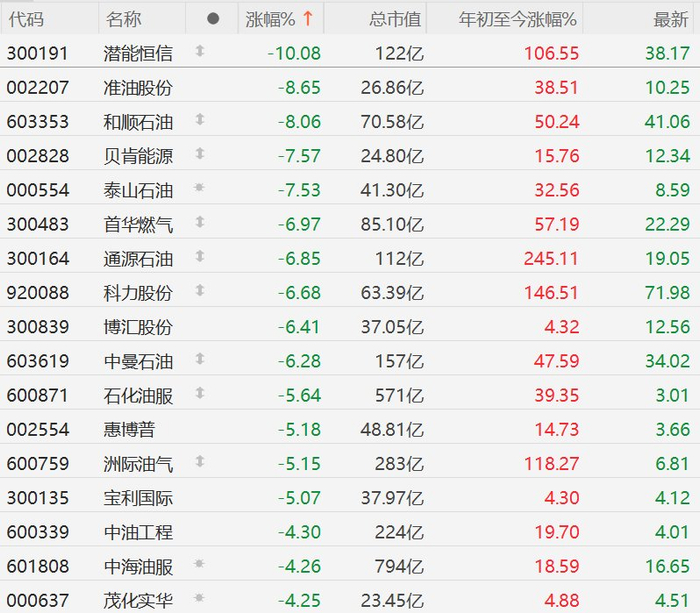Screen dimensions: 700x613
Task: Select stock name 科力股份
Action: point(138,293)
